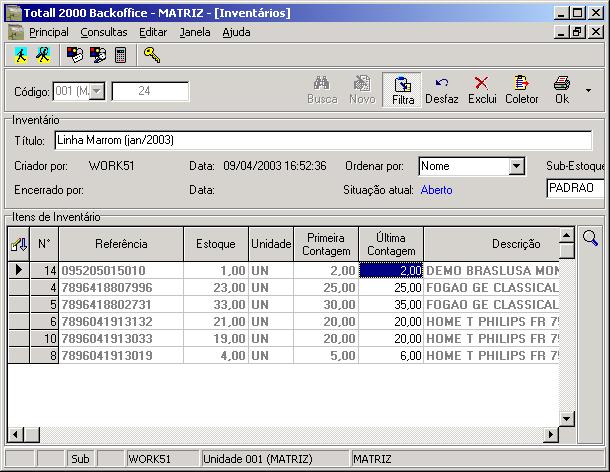
Task: Click the second running-figure icon with the X
Action: point(43,55)
